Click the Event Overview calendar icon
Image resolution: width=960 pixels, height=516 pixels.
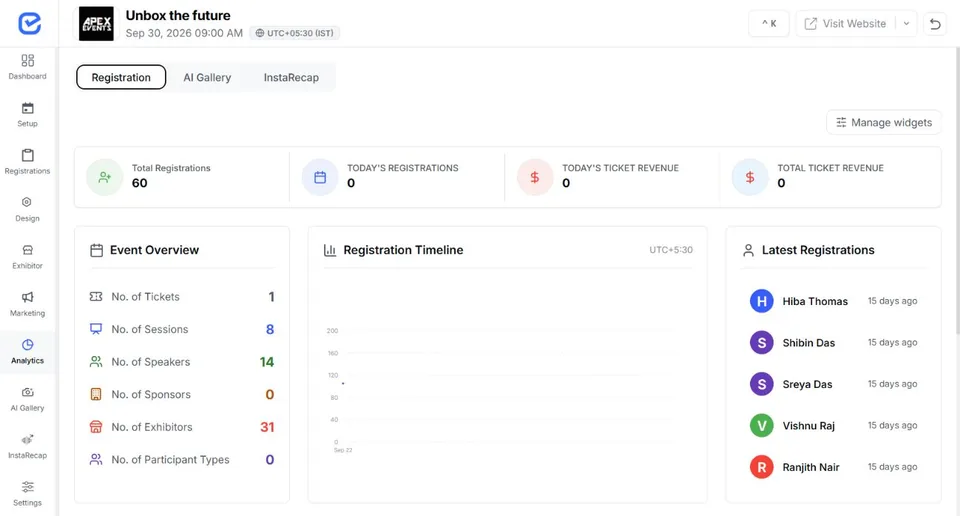coord(96,250)
